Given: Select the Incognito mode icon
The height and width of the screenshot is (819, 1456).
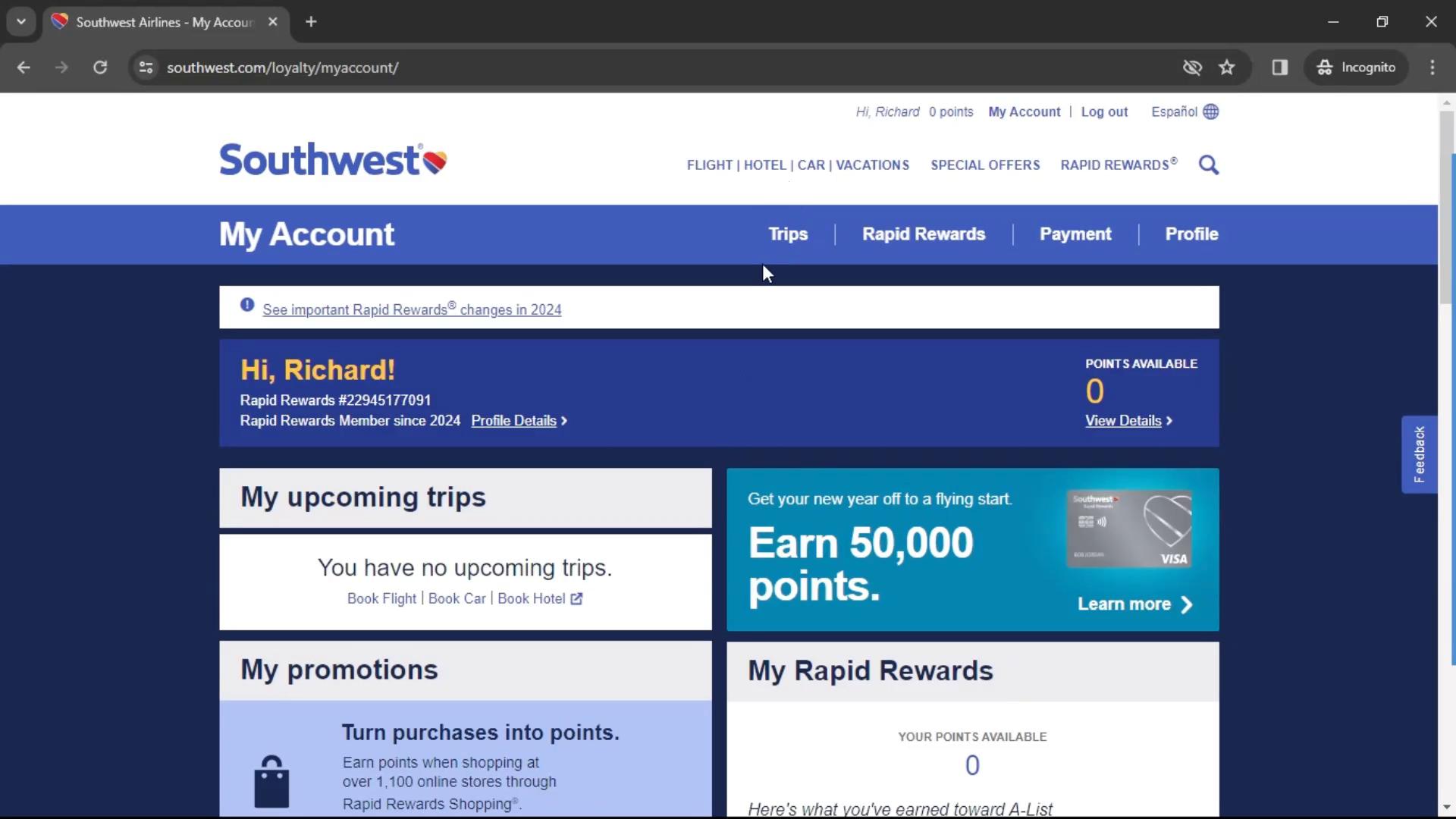Looking at the screenshot, I should (1323, 67).
